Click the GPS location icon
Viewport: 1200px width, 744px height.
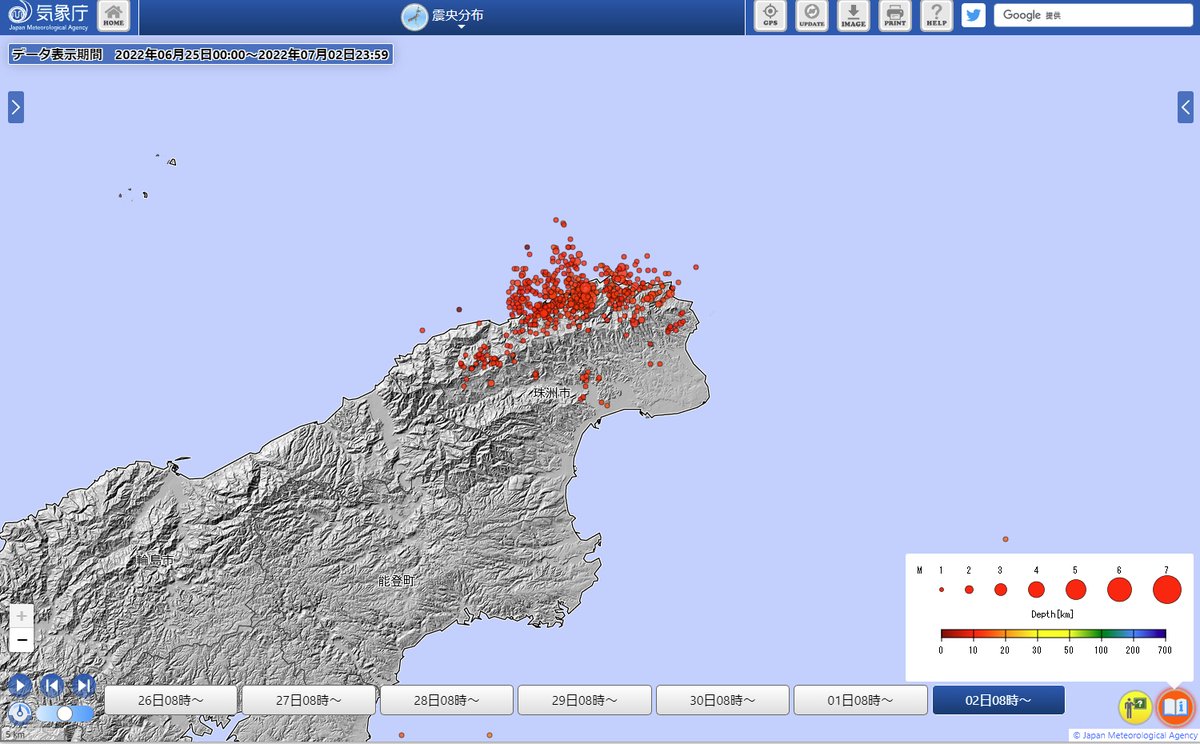pyautogui.click(x=770, y=16)
